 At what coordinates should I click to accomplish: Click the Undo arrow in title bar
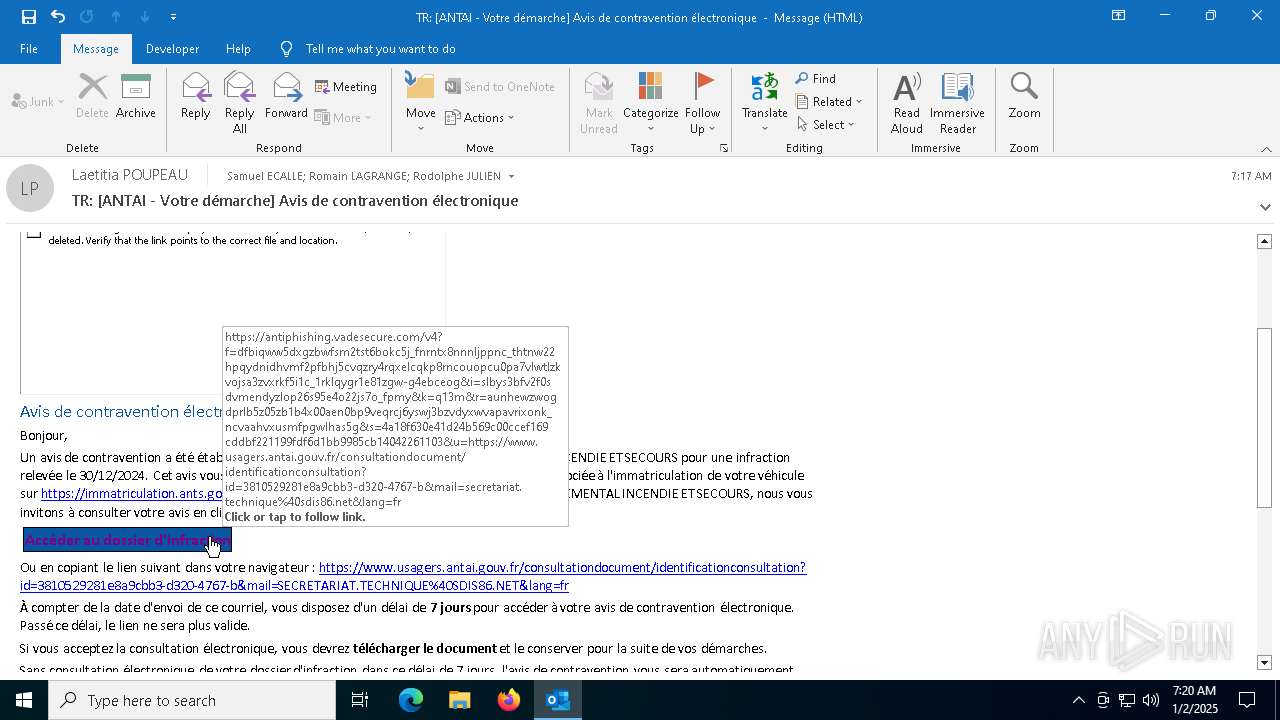coord(58,16)
